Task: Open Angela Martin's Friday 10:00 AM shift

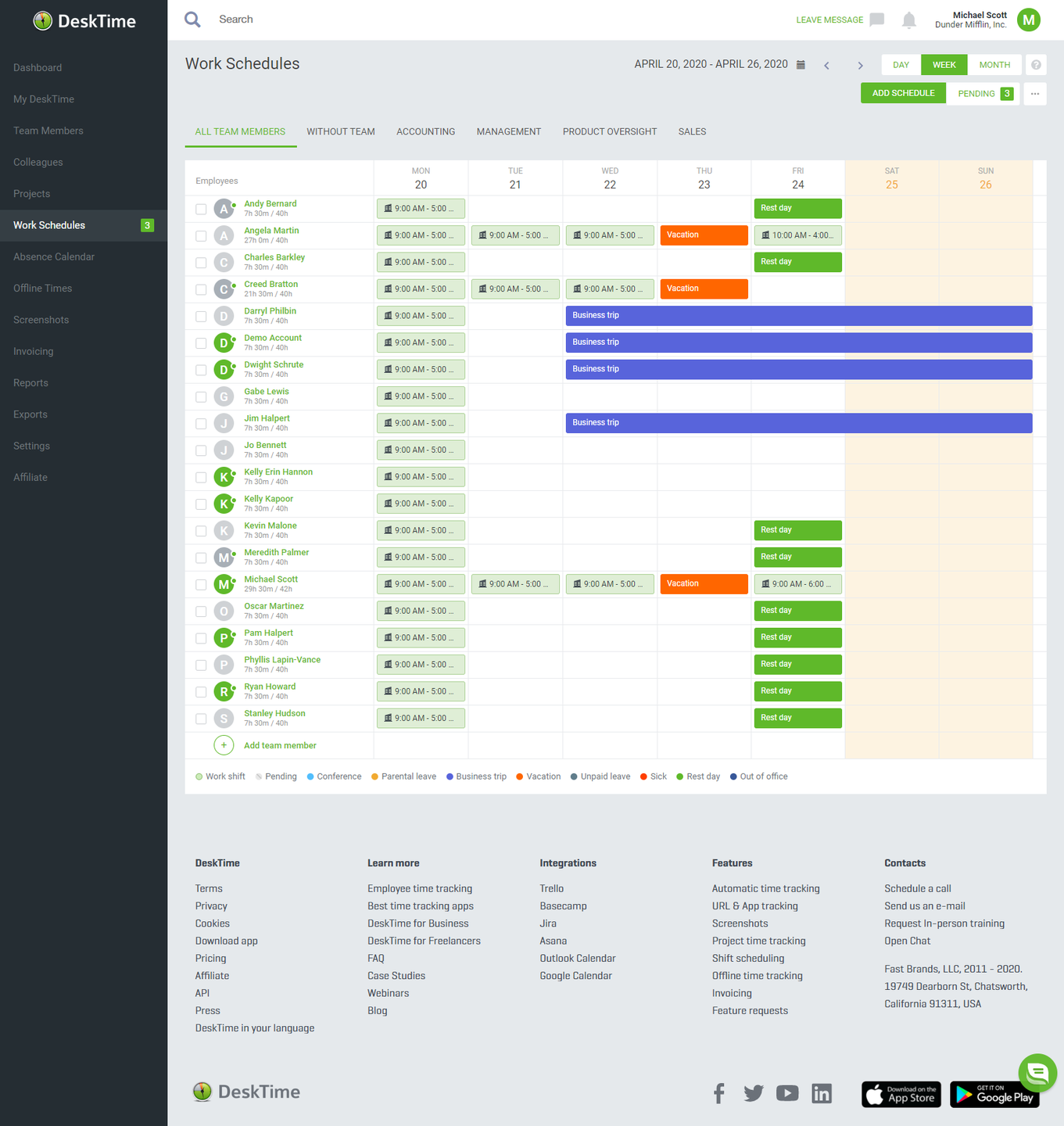Action: pos(798,235)
